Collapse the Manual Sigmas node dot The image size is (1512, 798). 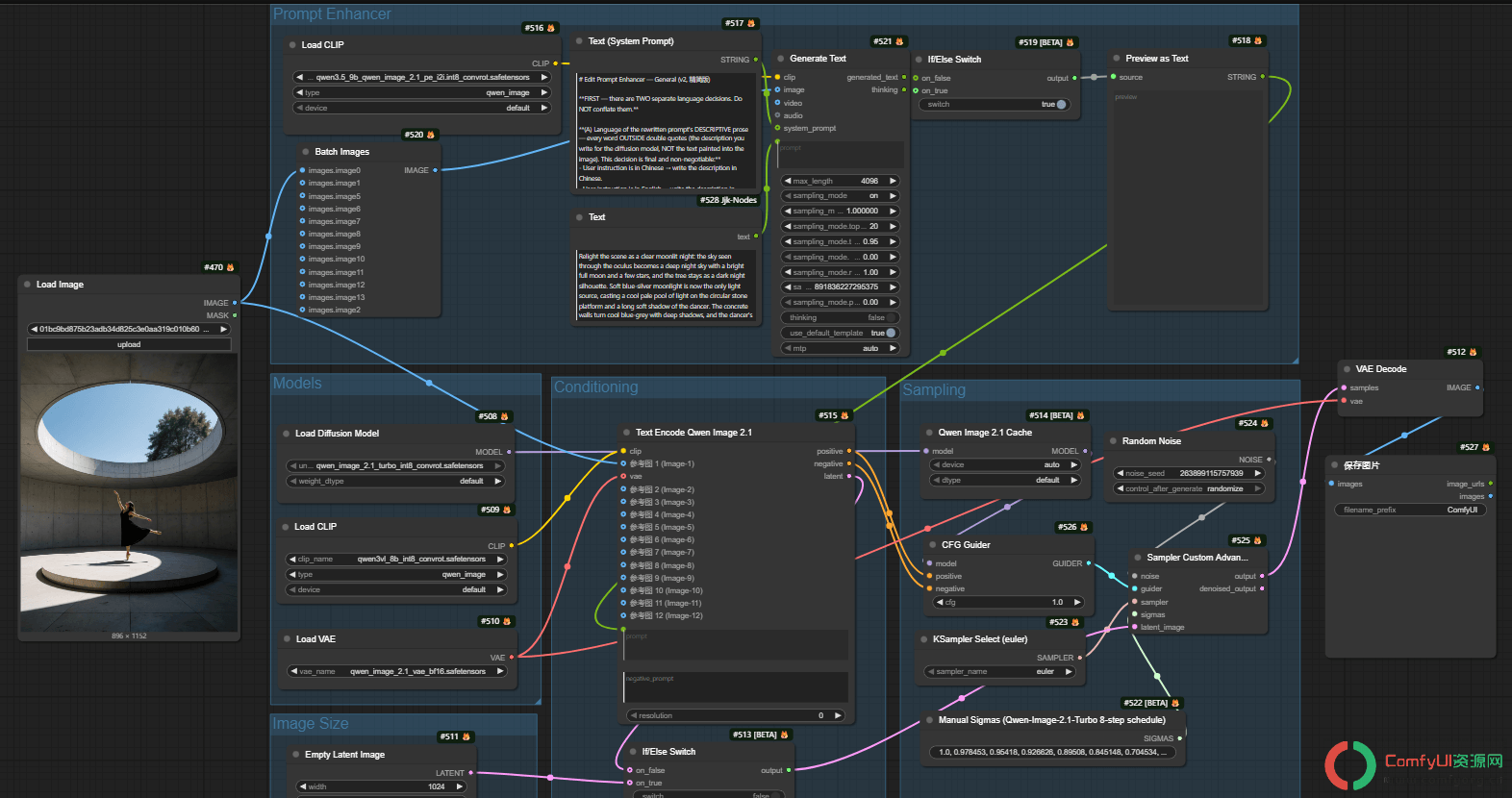(x=929, y=720)
